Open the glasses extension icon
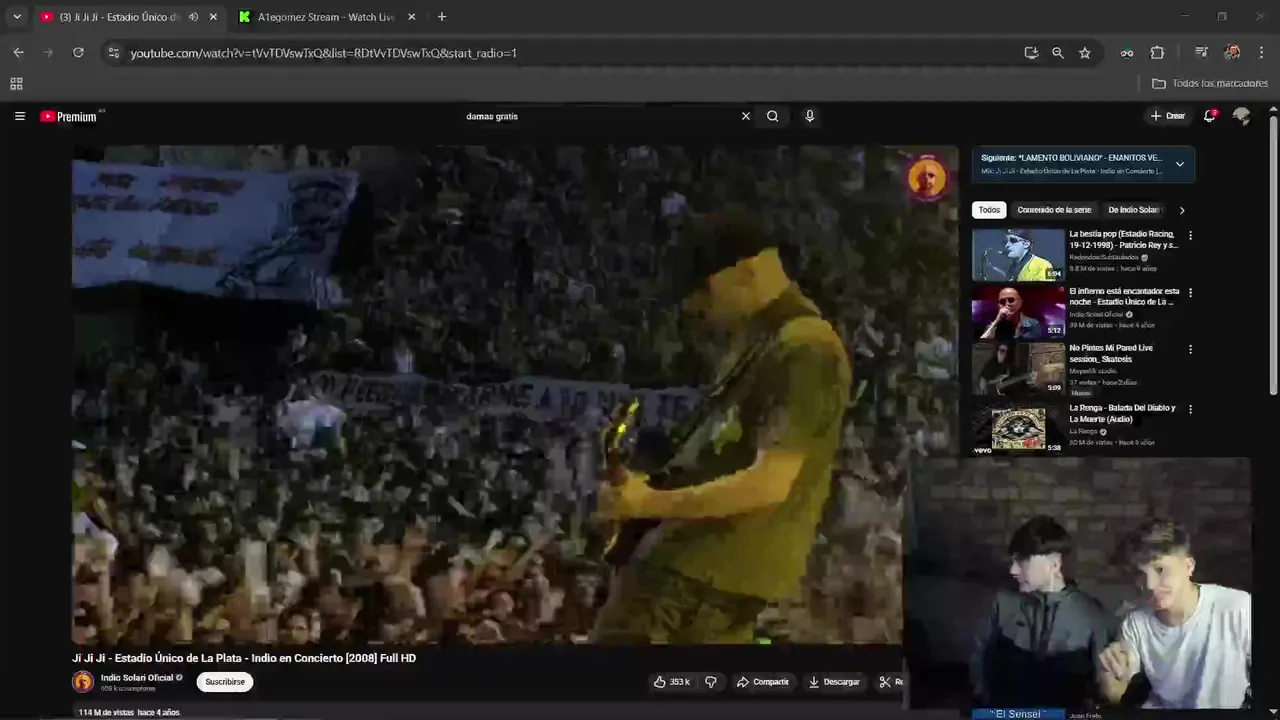The image size is (1280, 720). click(1127, 53)
